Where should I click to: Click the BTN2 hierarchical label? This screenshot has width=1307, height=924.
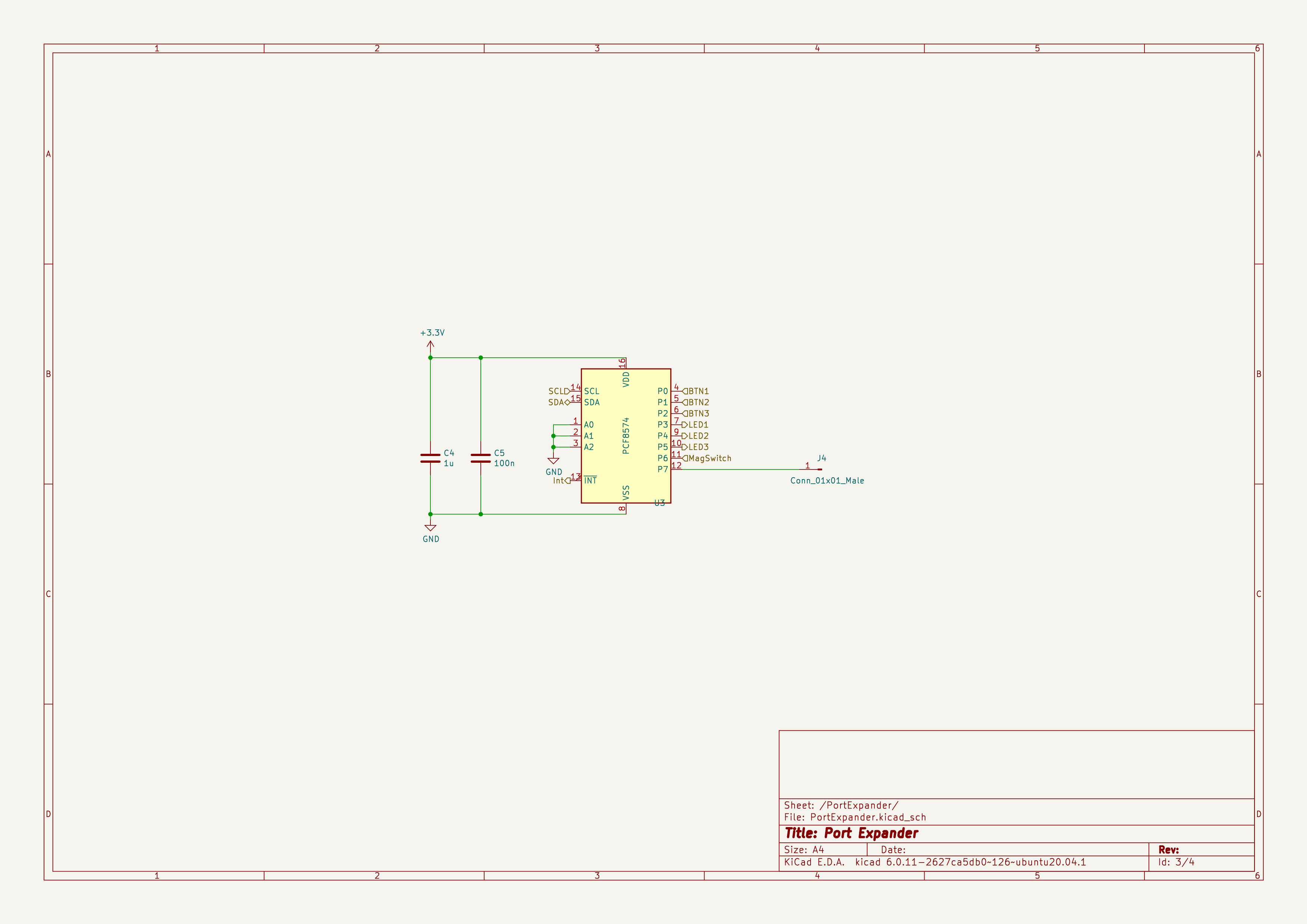[x=696, y=402]
